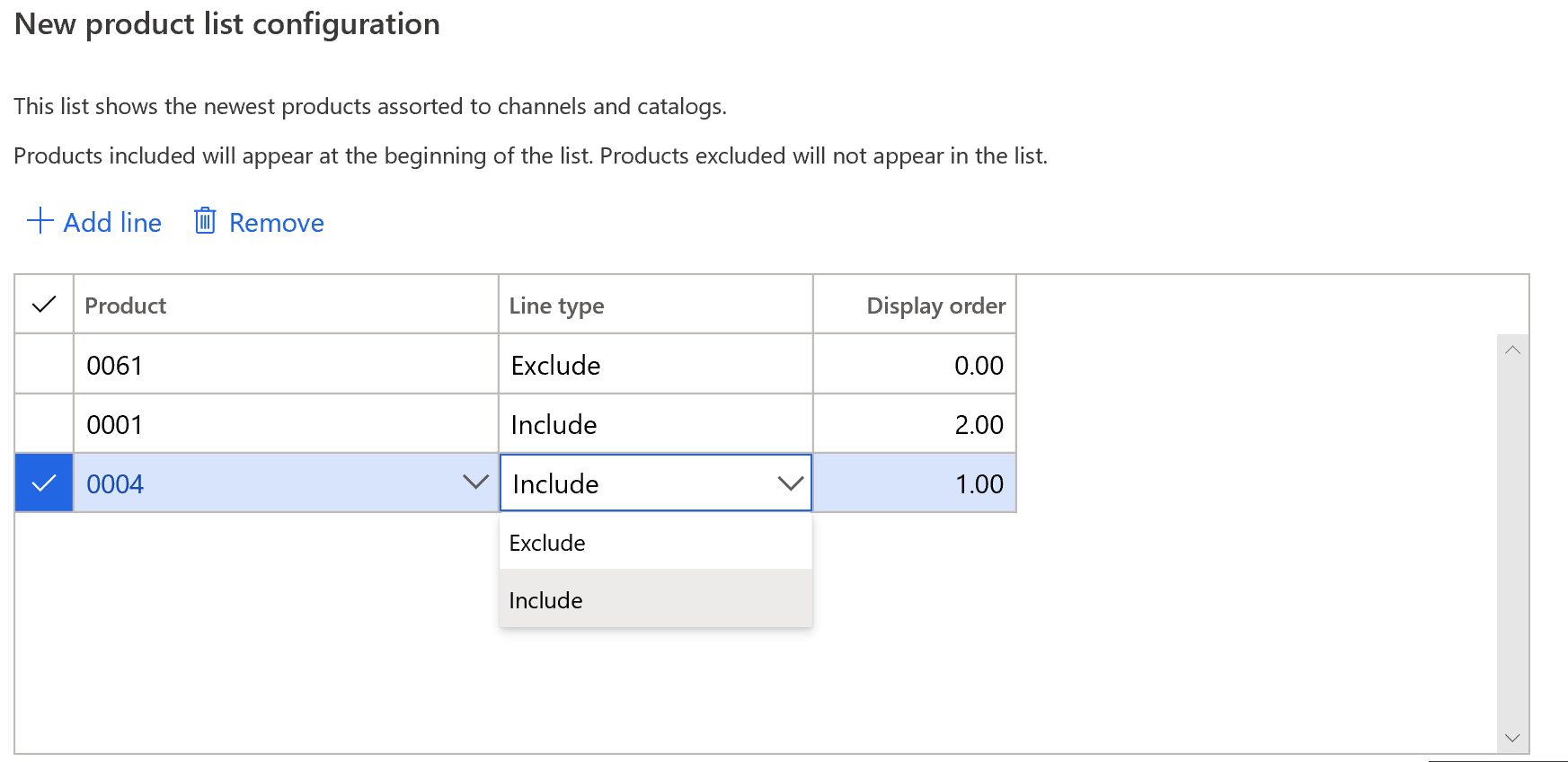Click the Include combo box field for 0004
Screen dimensions: 1568x762
point(656,483)
